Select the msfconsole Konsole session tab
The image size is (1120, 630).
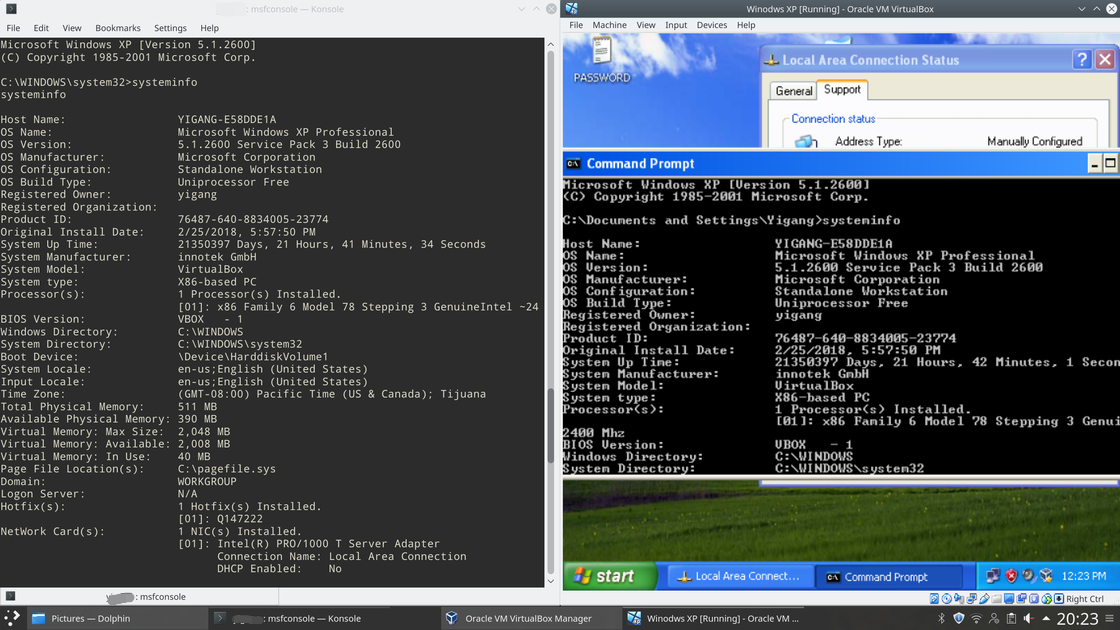pyautogui.click(x=139, y=596)
